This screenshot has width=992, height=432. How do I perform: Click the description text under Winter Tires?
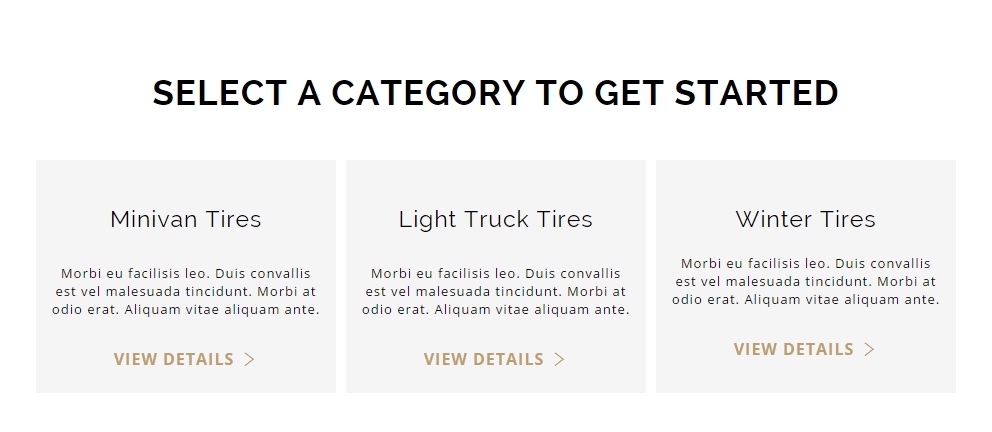pos(806,281)
